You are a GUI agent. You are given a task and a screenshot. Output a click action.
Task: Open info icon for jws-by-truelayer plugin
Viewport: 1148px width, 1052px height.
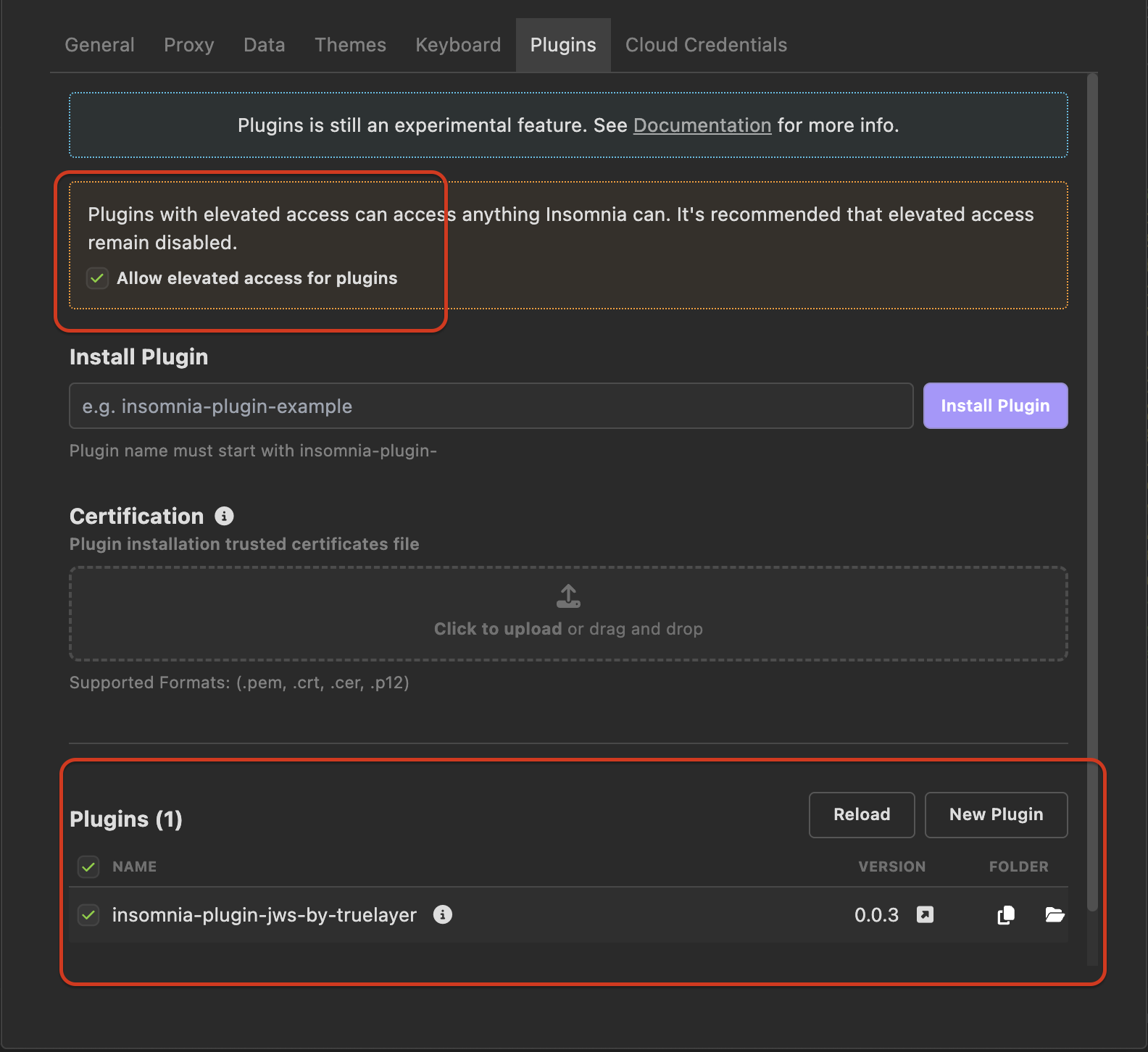pos(442,914)
